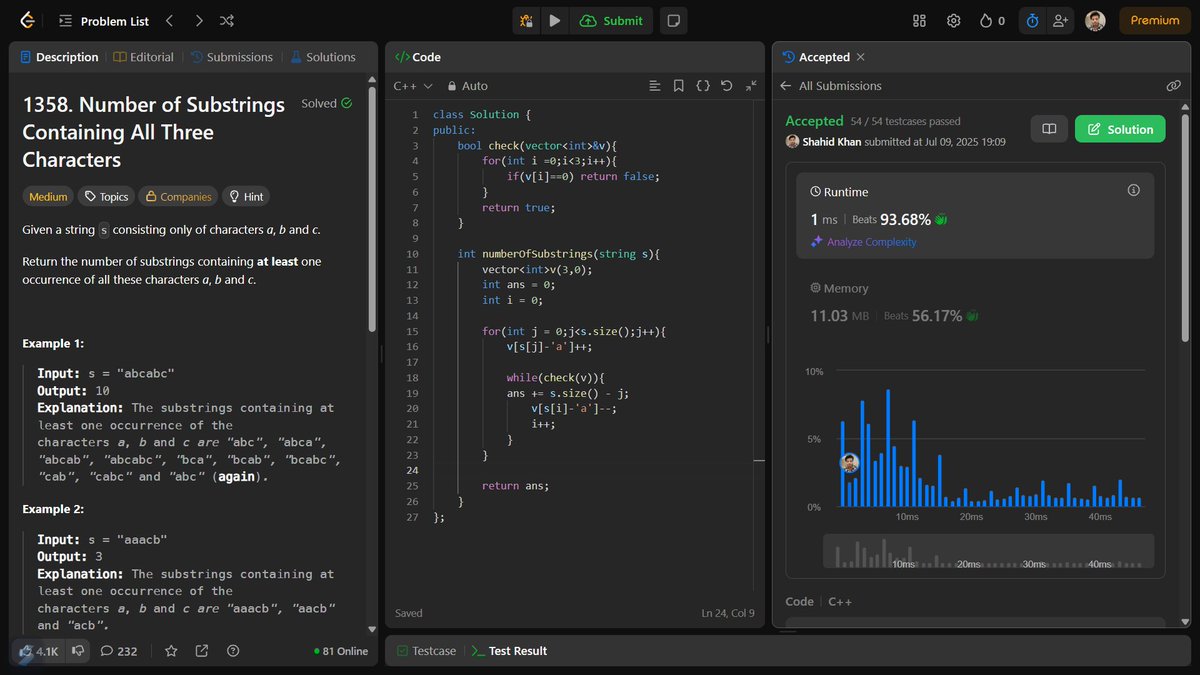Click the Solved status indicator
The image size is (1200, 675).
click(326, 103)
